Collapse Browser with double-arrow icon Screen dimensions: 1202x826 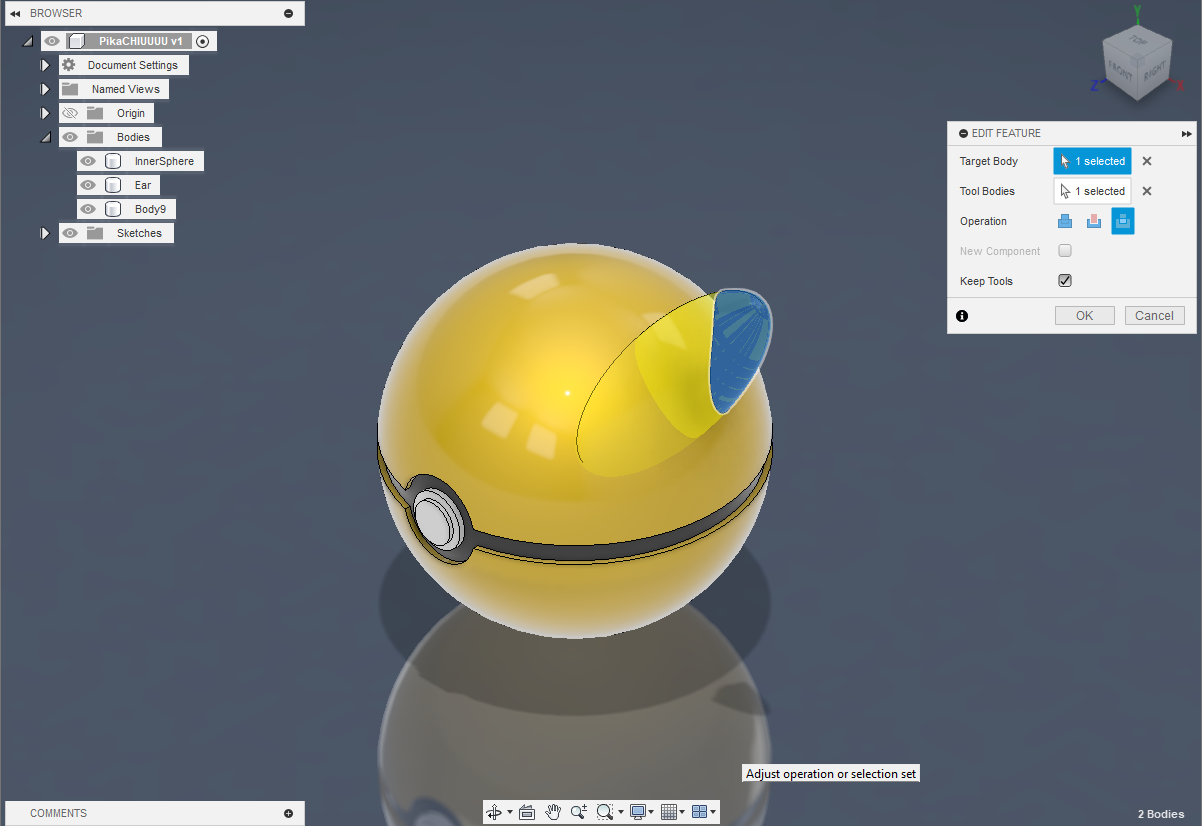tap(15, 13)
